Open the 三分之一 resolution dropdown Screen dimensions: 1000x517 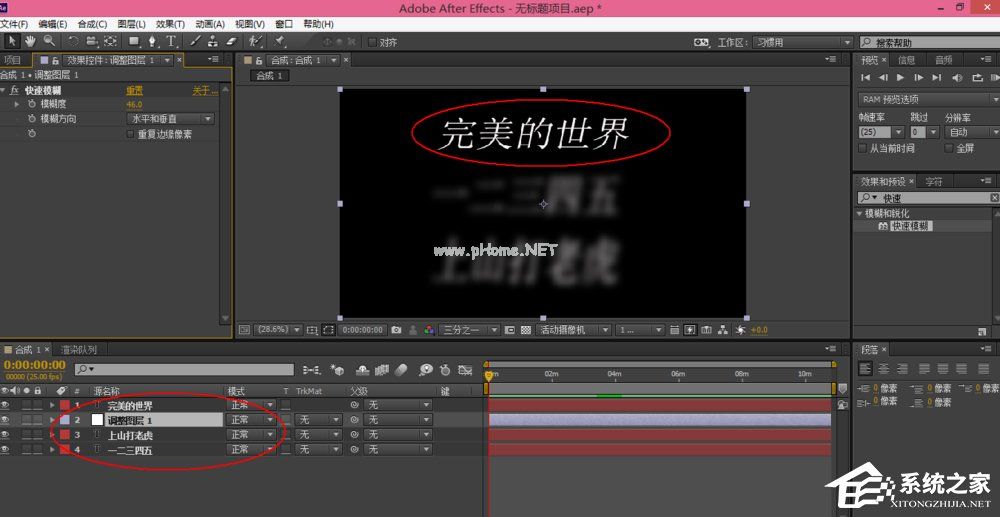pos(471,330)
